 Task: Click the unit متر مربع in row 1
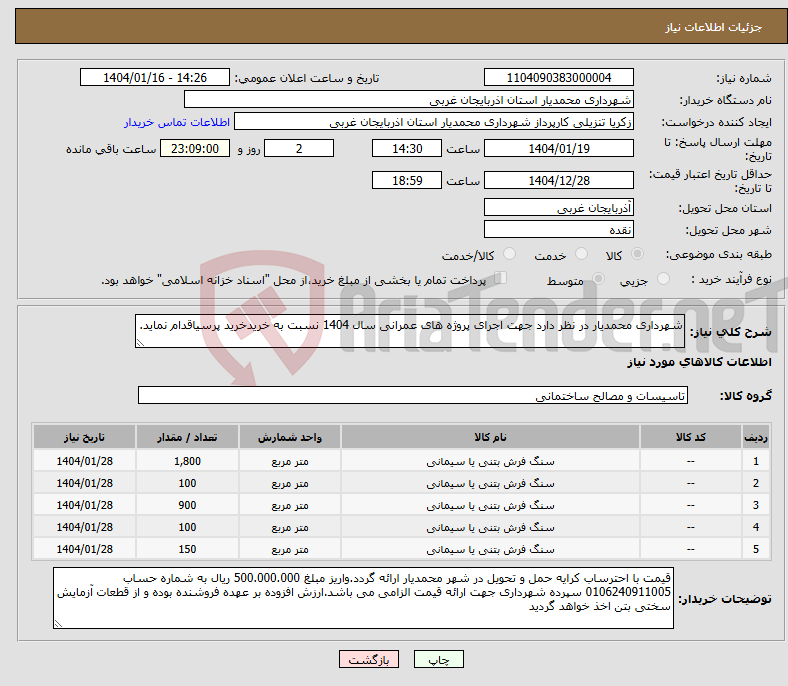pos(290,461)
